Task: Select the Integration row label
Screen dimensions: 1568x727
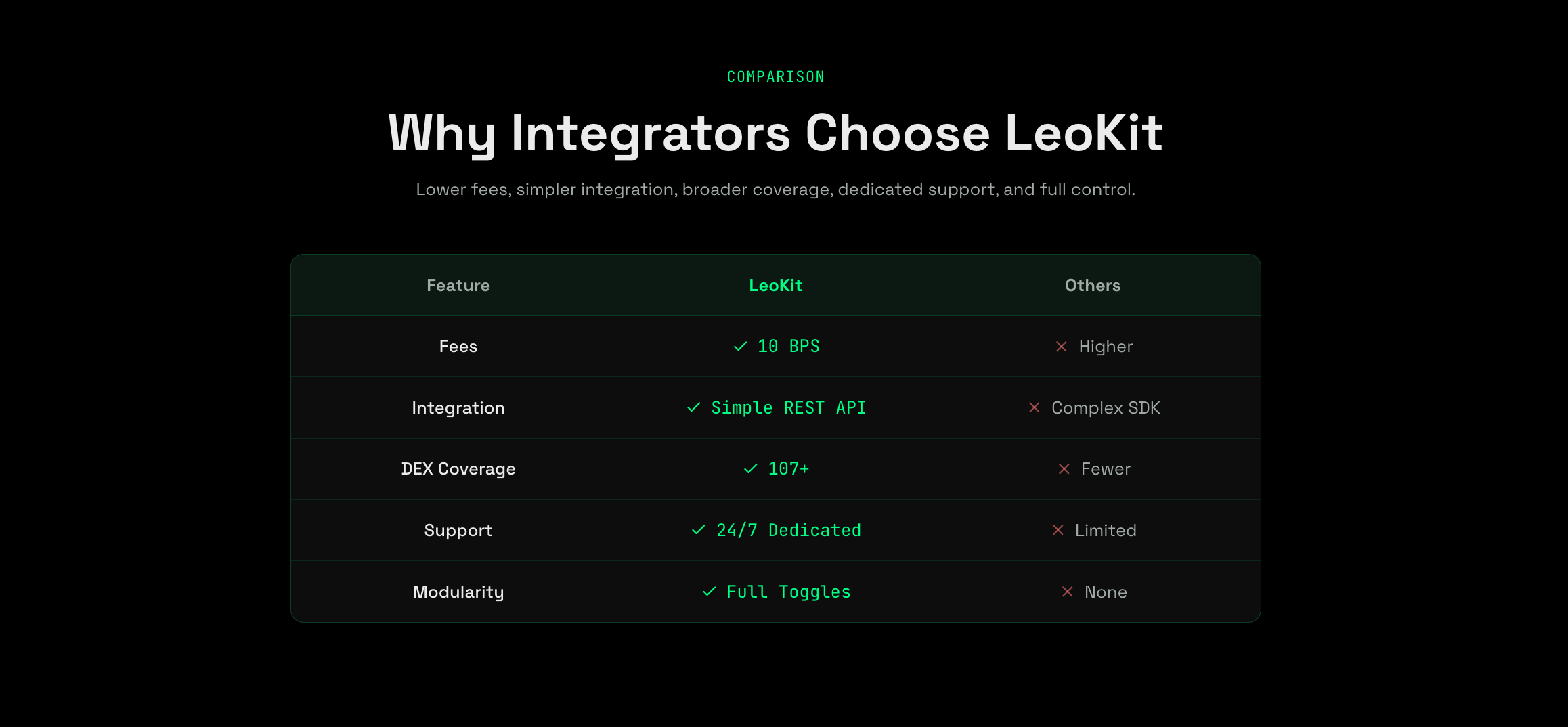Action: 458,408
